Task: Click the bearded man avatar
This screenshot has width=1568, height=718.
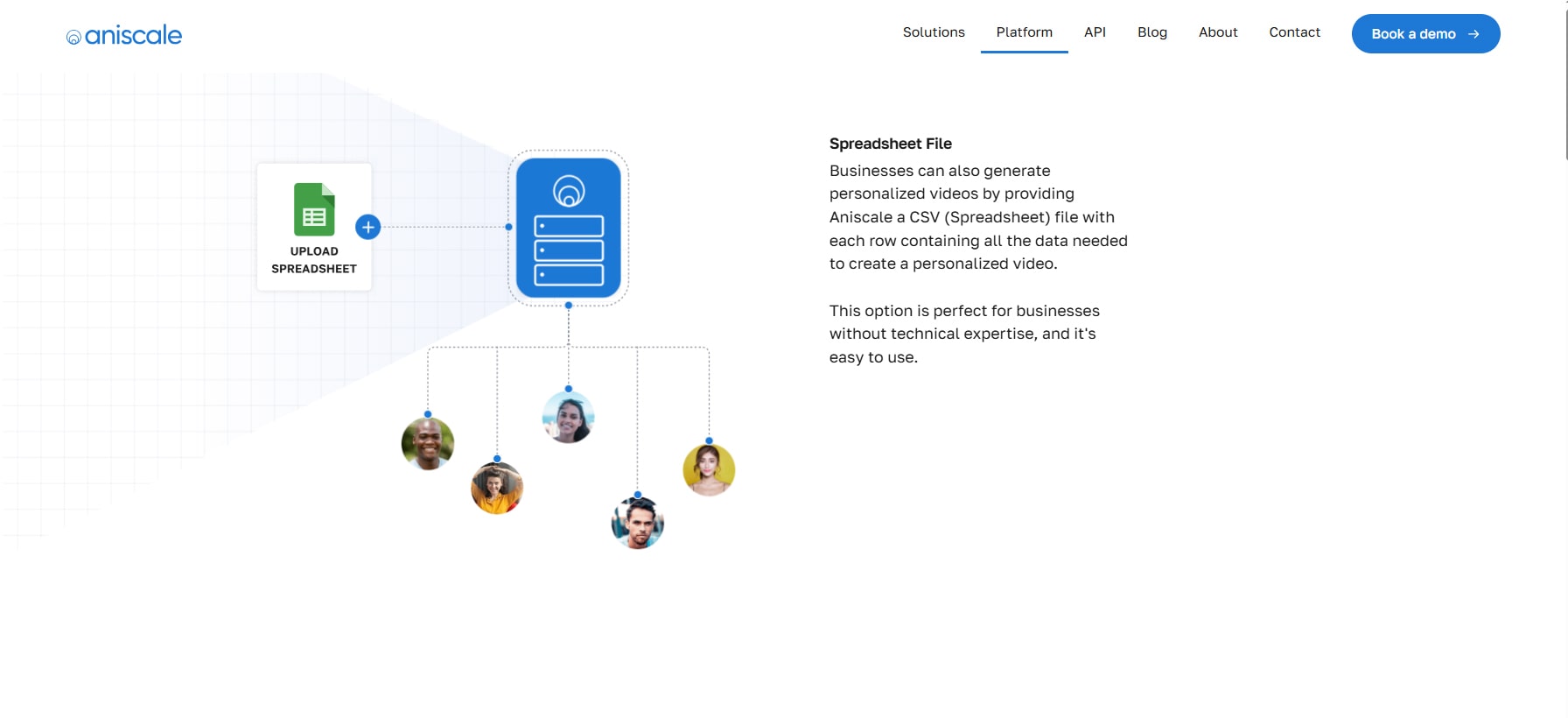Action: pos(638,523)
